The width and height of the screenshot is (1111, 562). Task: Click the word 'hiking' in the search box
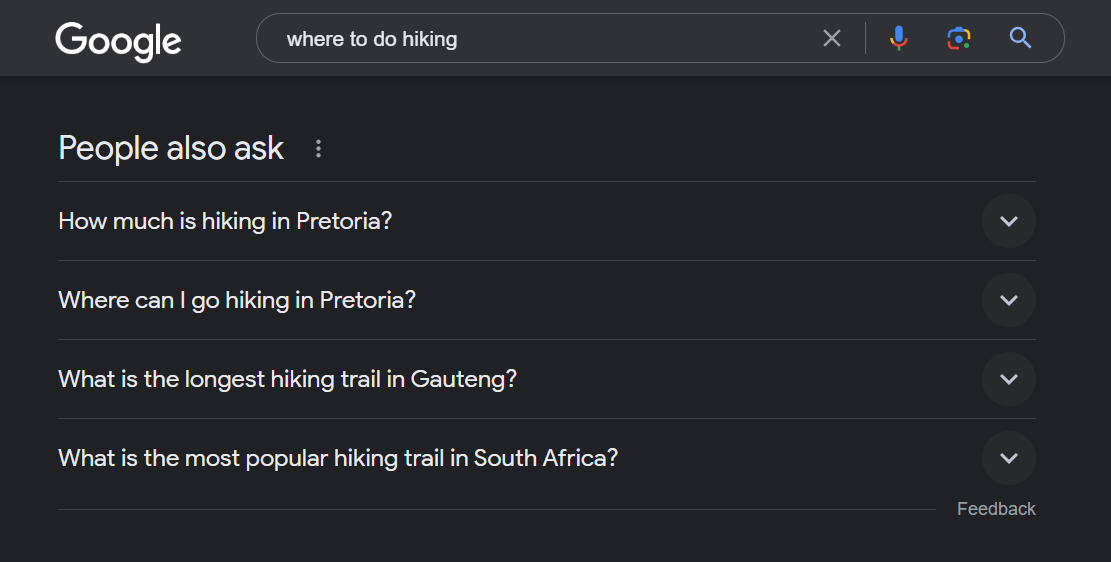pos(429,40)
